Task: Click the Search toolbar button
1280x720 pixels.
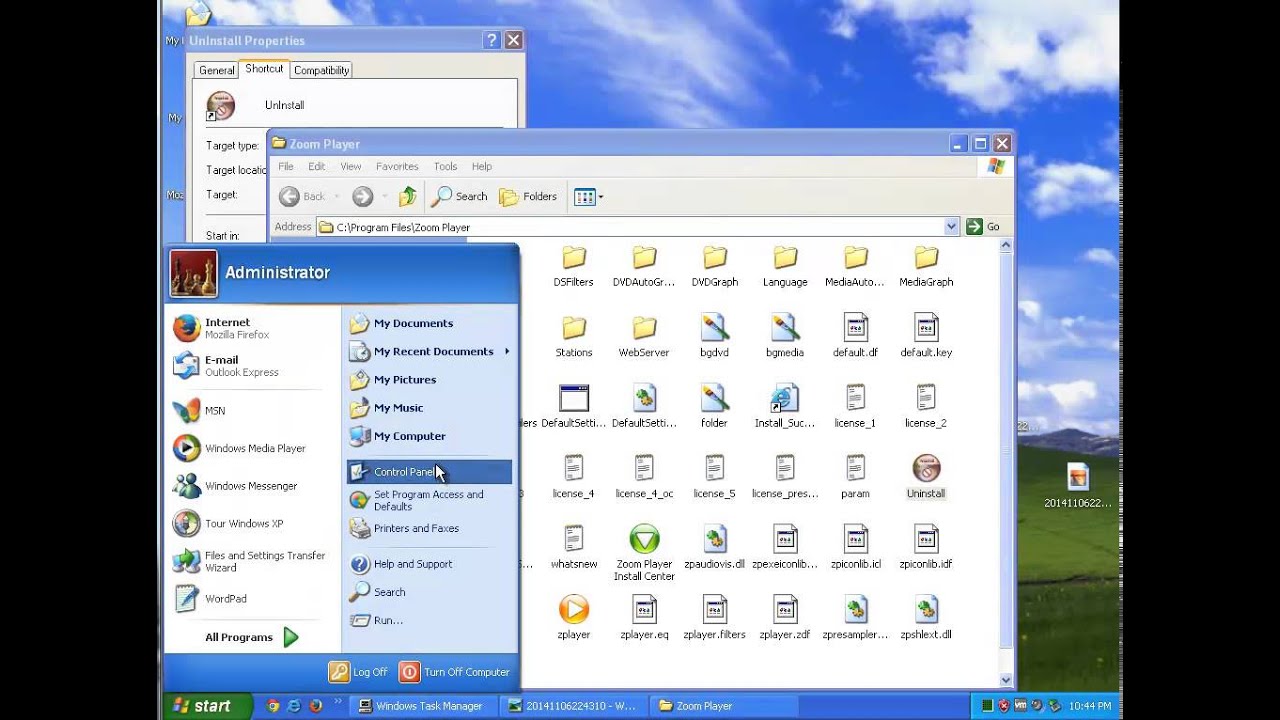Action: point(460,196)
